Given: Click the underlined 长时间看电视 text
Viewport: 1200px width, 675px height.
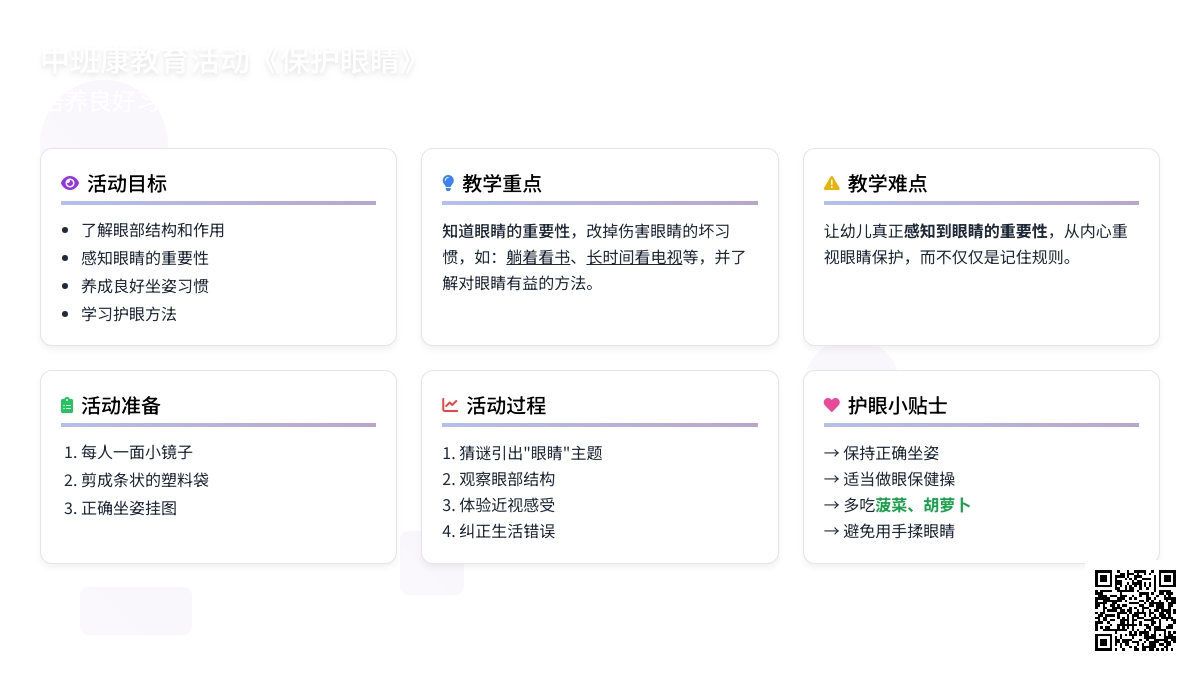Looking at the screenshot, I should (634, 258).
